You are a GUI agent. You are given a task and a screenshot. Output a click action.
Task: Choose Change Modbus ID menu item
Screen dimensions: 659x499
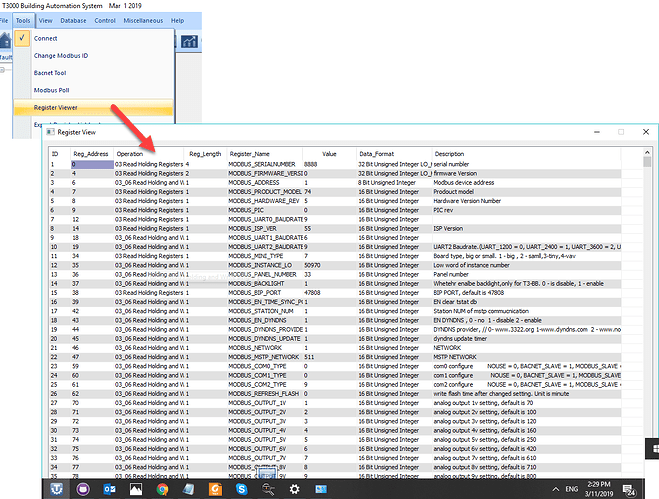[x=60, y=55]
